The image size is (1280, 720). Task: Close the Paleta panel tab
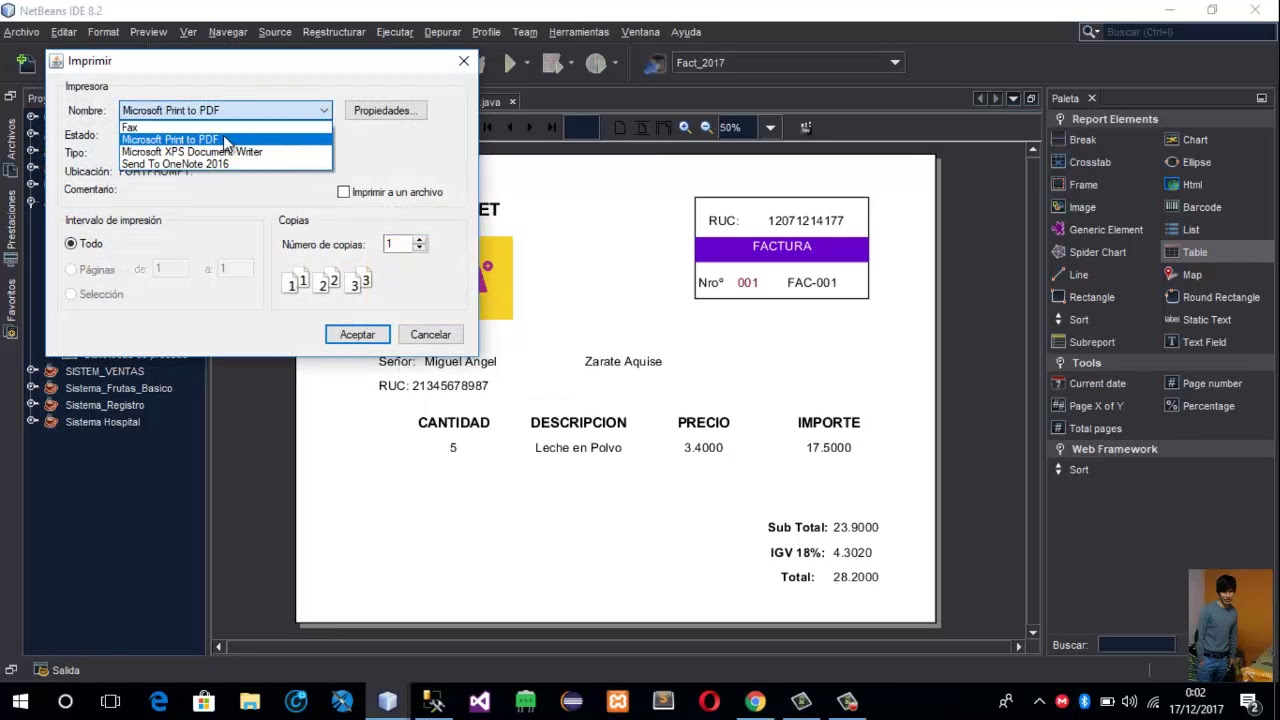coord(1092,98)
